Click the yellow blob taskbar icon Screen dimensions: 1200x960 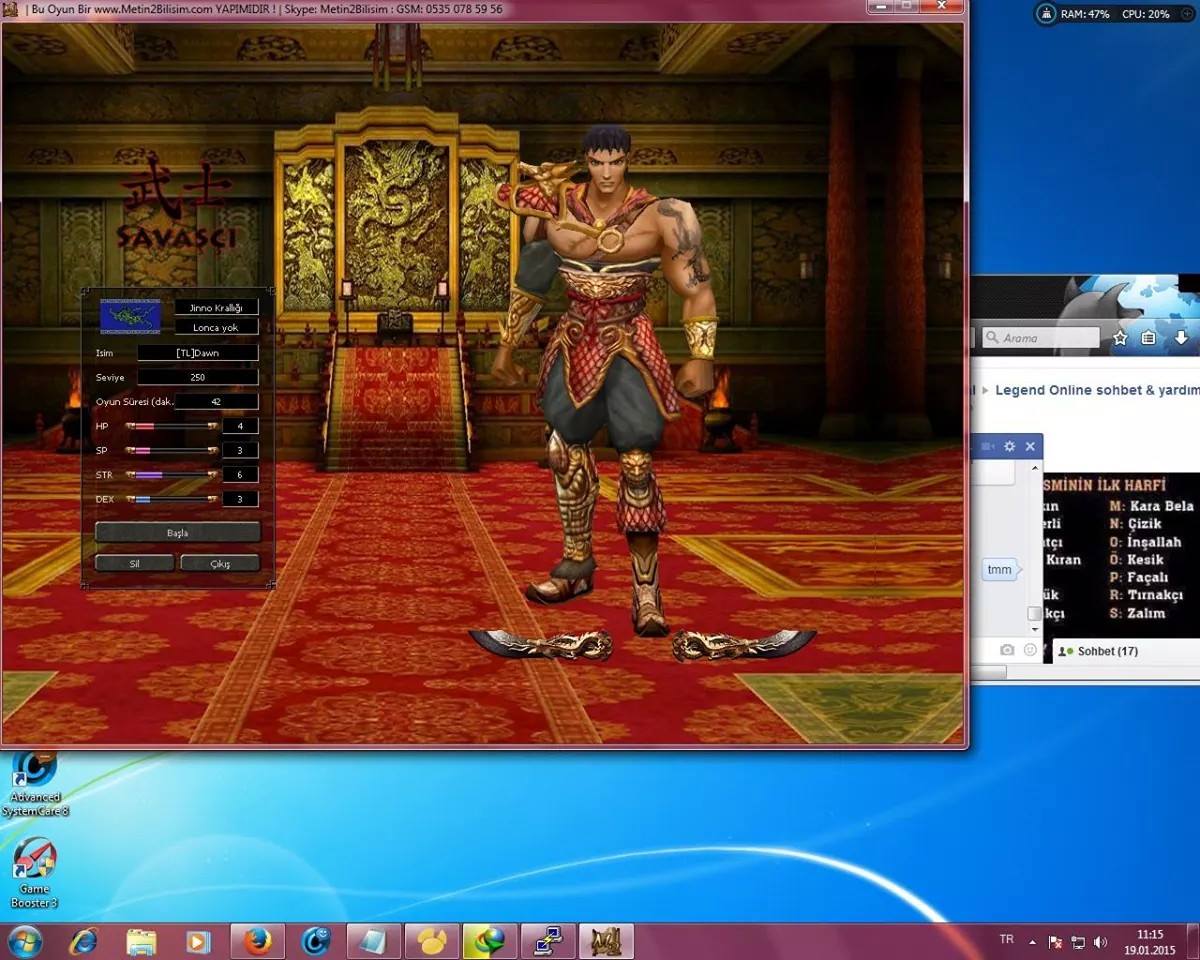pyautogui.click(x=432, y=942)
